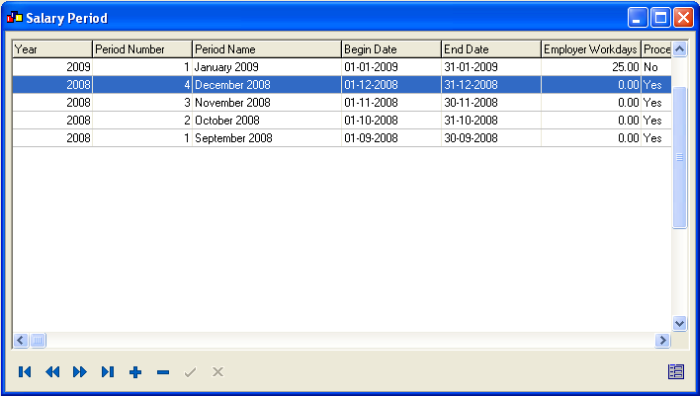
Task: Select the January 2009 period name
Action: (x=226, y=67)
